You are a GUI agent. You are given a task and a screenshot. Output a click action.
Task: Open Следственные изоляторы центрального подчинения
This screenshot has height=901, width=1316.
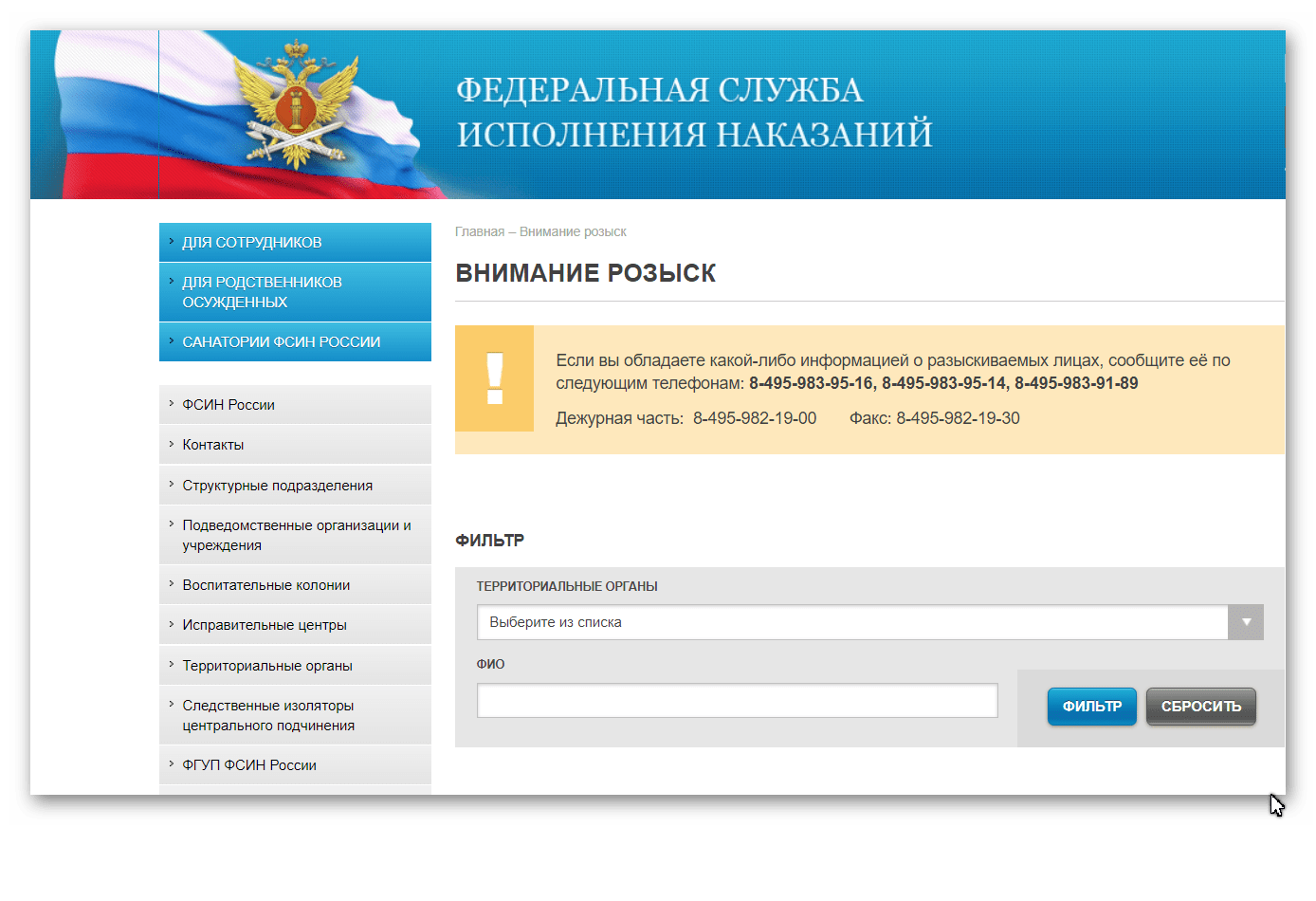[295, 715]
